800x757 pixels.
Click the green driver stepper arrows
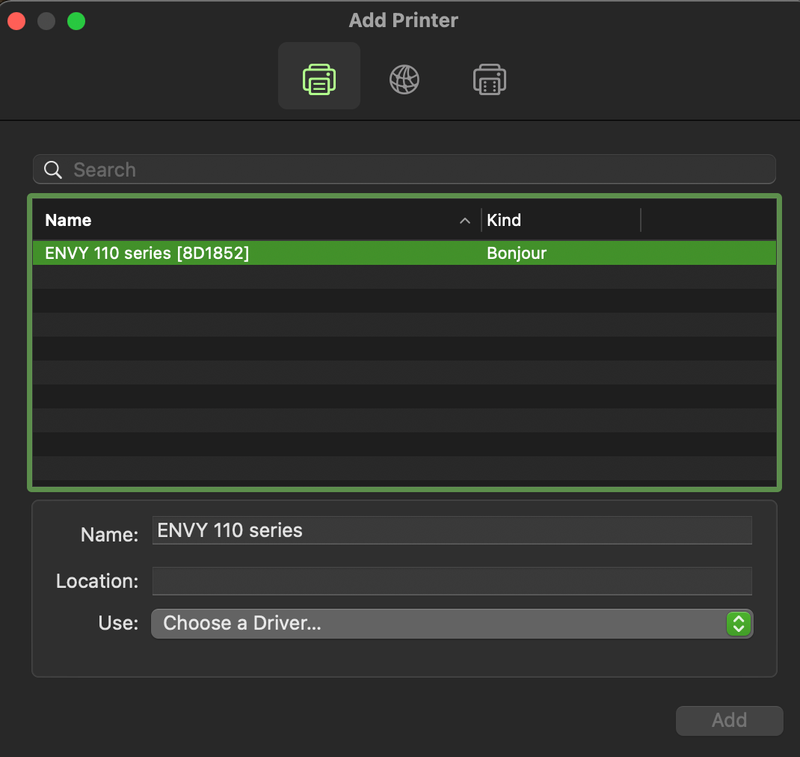coord(738,623)
